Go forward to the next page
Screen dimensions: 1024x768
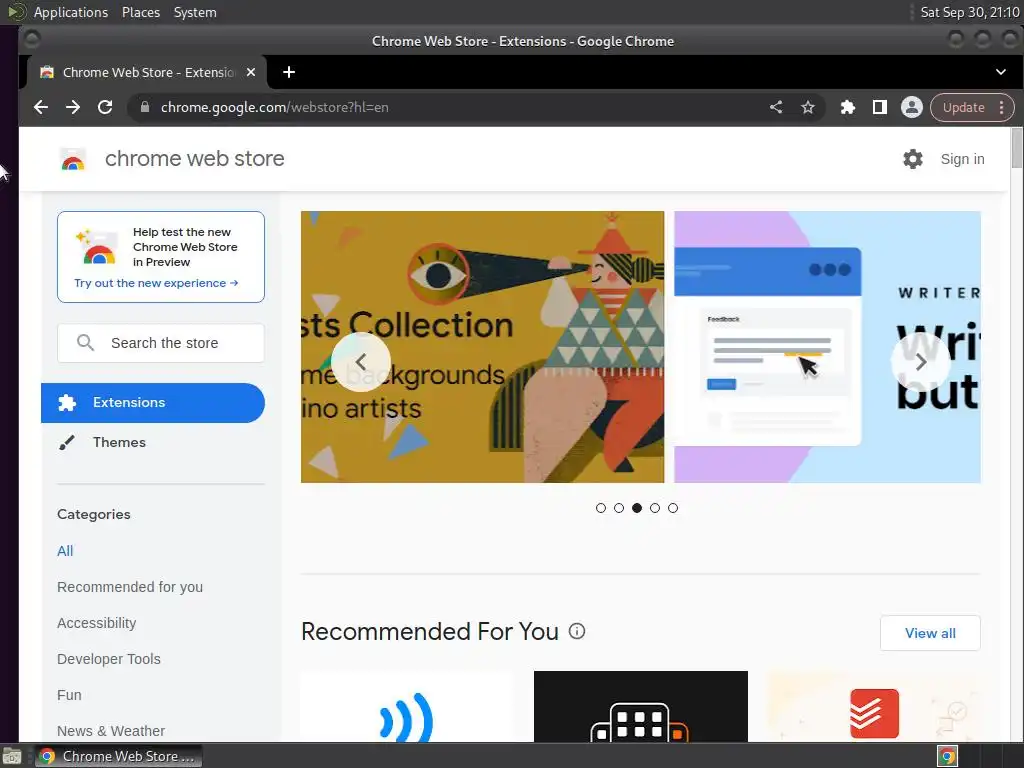pos(72,107)
